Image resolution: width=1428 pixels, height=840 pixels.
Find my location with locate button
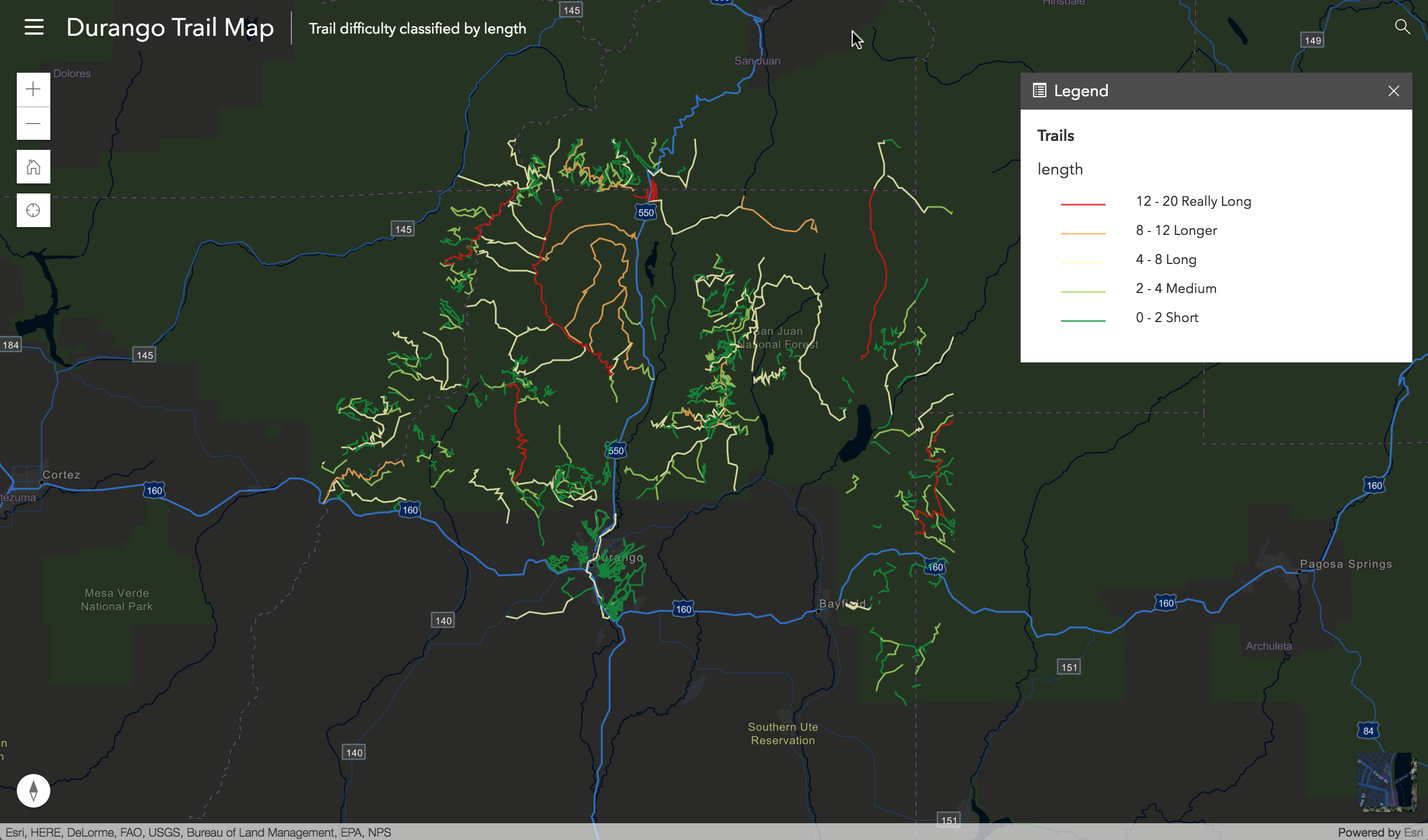[34, 211]
